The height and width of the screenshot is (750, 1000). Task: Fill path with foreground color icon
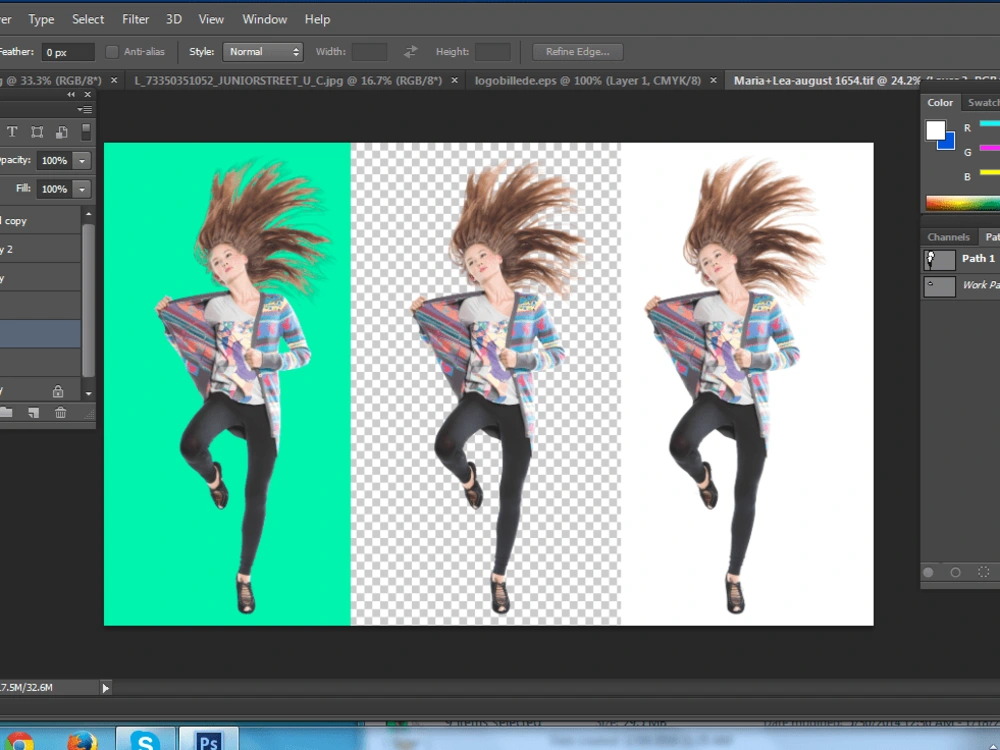929,573
